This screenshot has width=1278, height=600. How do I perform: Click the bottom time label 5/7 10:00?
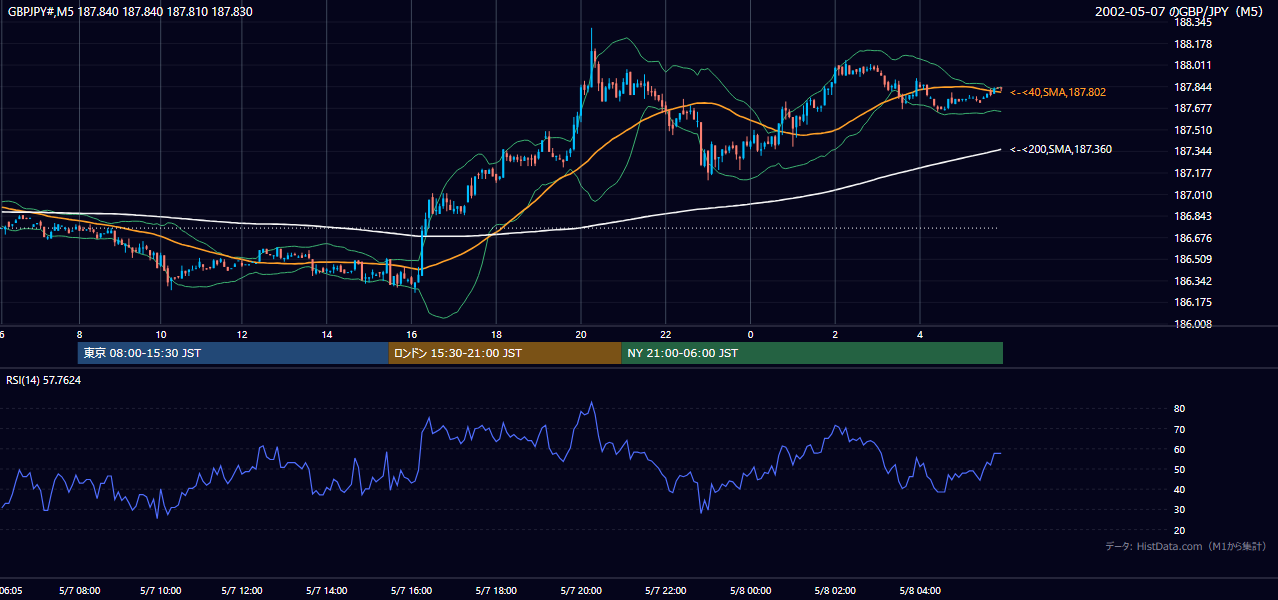click(x=161, y=591)
